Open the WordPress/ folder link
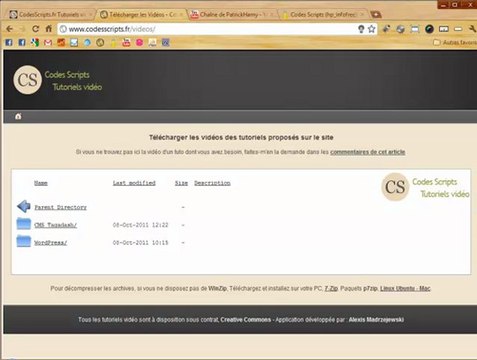The image size is (477, 360). (51, 243)
